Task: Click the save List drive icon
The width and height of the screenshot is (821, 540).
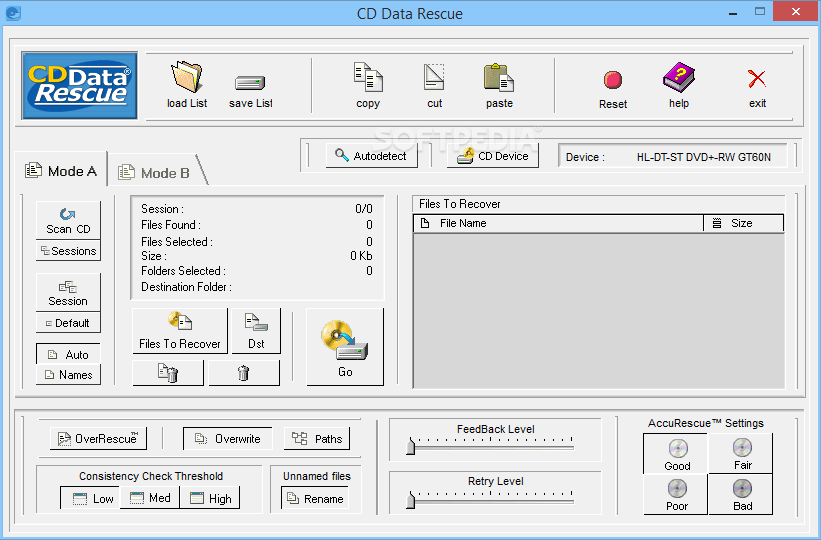Action: click(250, 83)
